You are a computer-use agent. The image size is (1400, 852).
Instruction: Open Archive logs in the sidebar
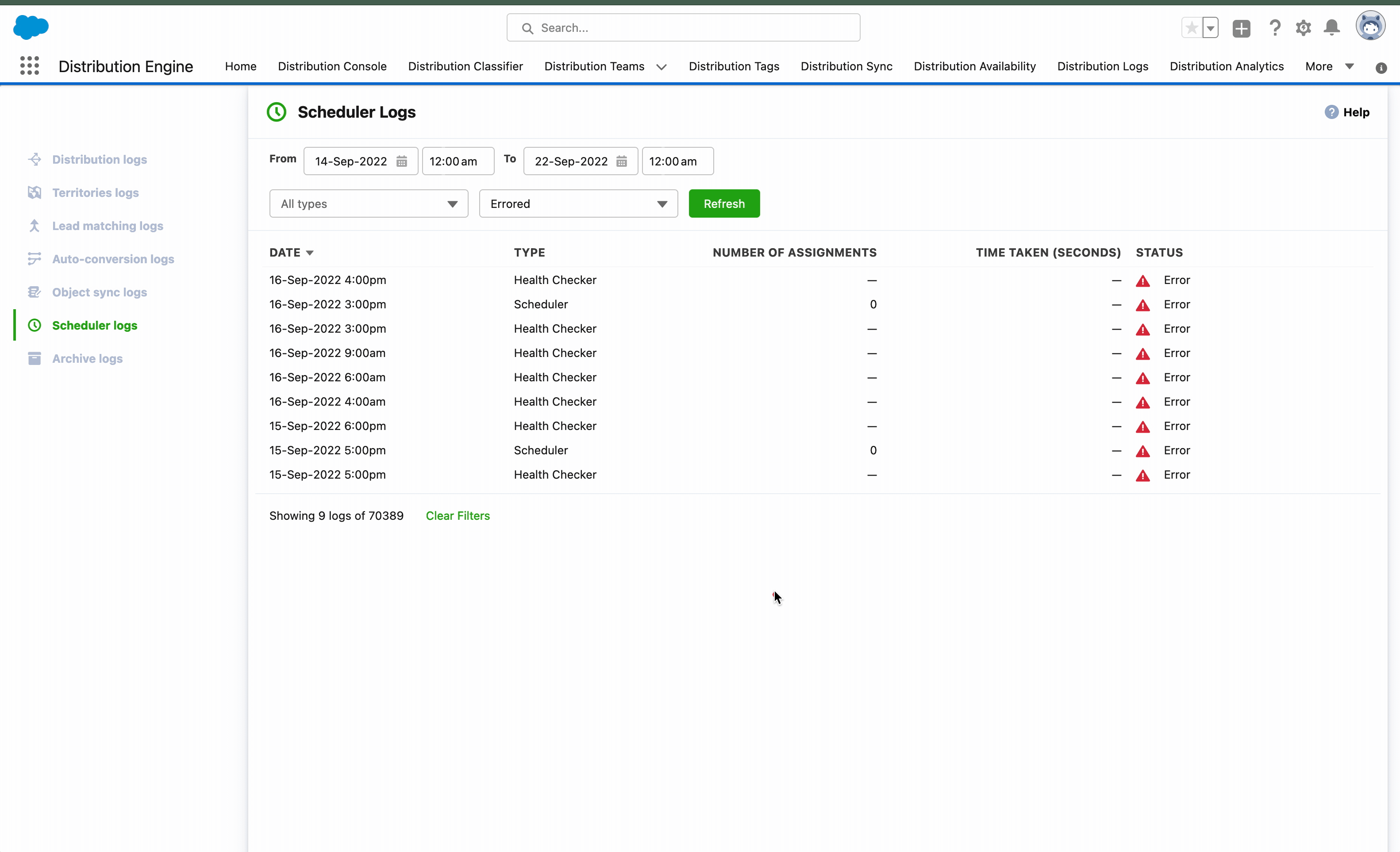(x=88, y=358)
